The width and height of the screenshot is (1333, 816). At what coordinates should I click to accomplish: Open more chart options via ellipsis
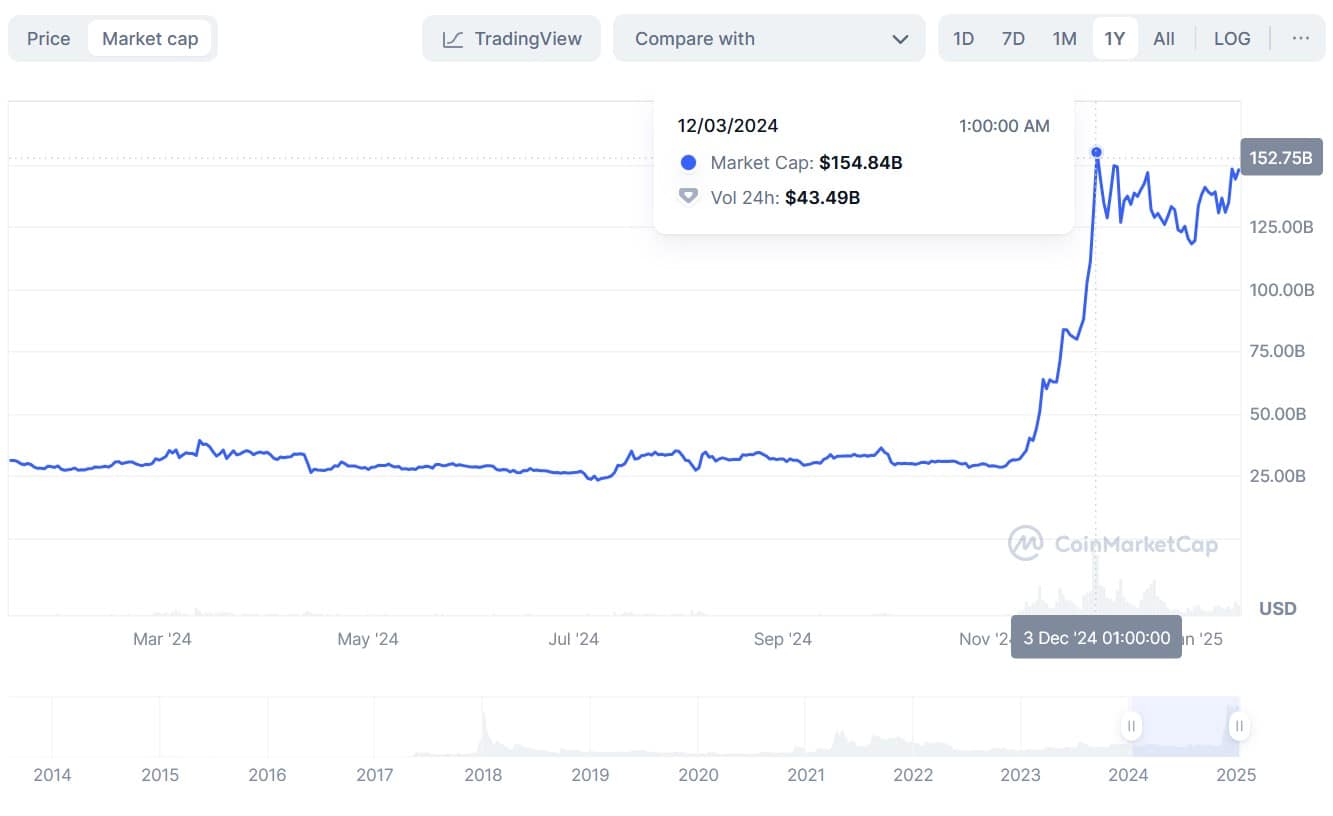pyautogui.click(x=1301, y=38)
